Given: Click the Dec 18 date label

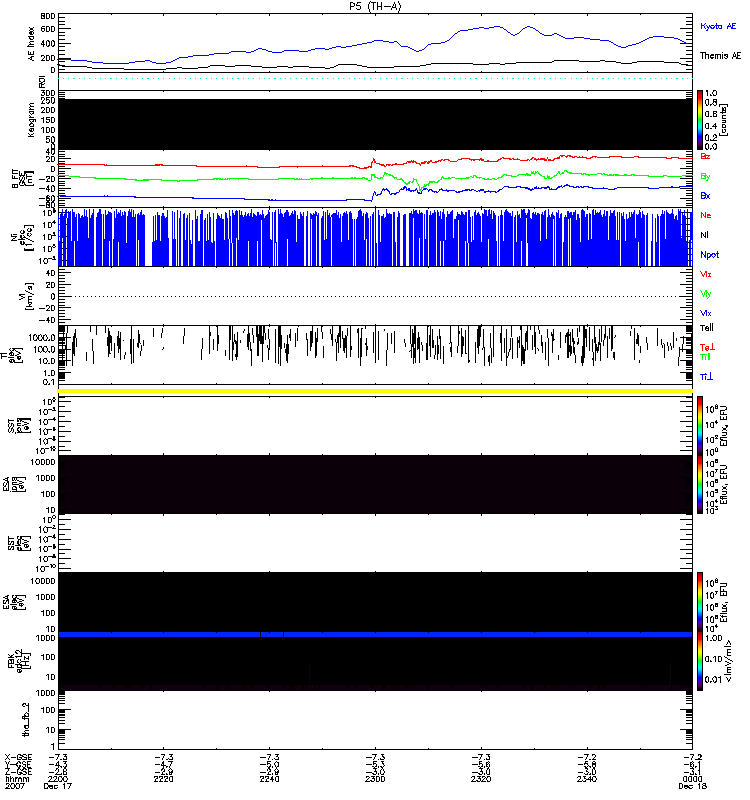Looking at the screenshot, I should pyautogui.click(x=692, y=786).
